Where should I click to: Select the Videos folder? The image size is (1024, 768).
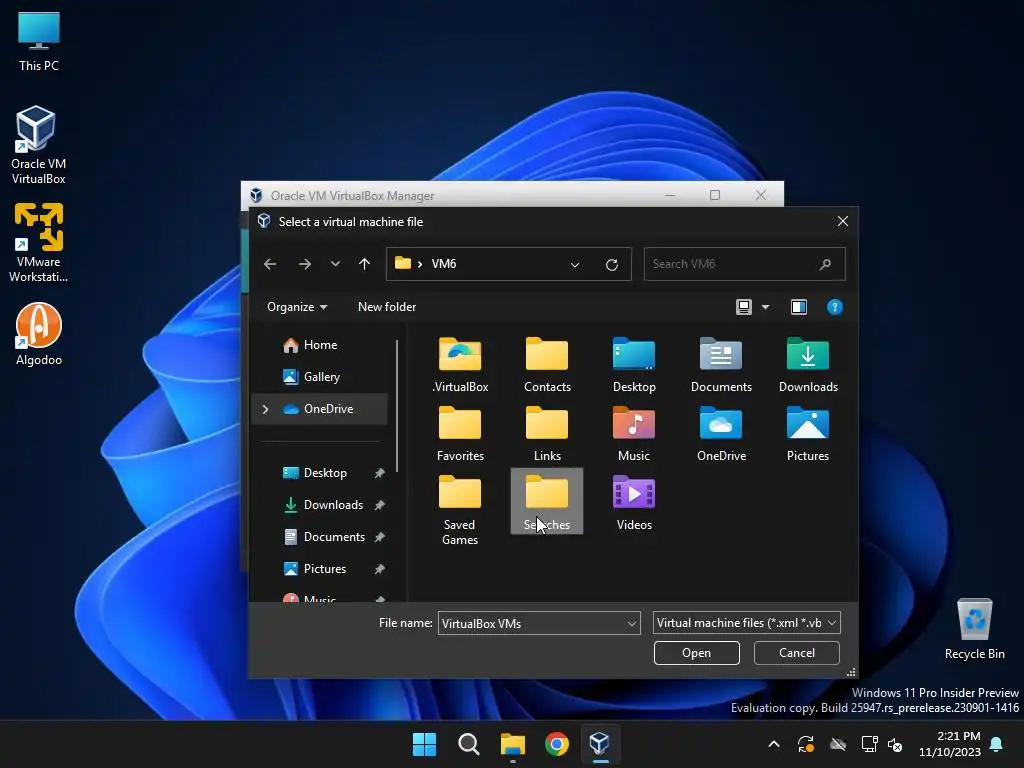click(633, 502)
